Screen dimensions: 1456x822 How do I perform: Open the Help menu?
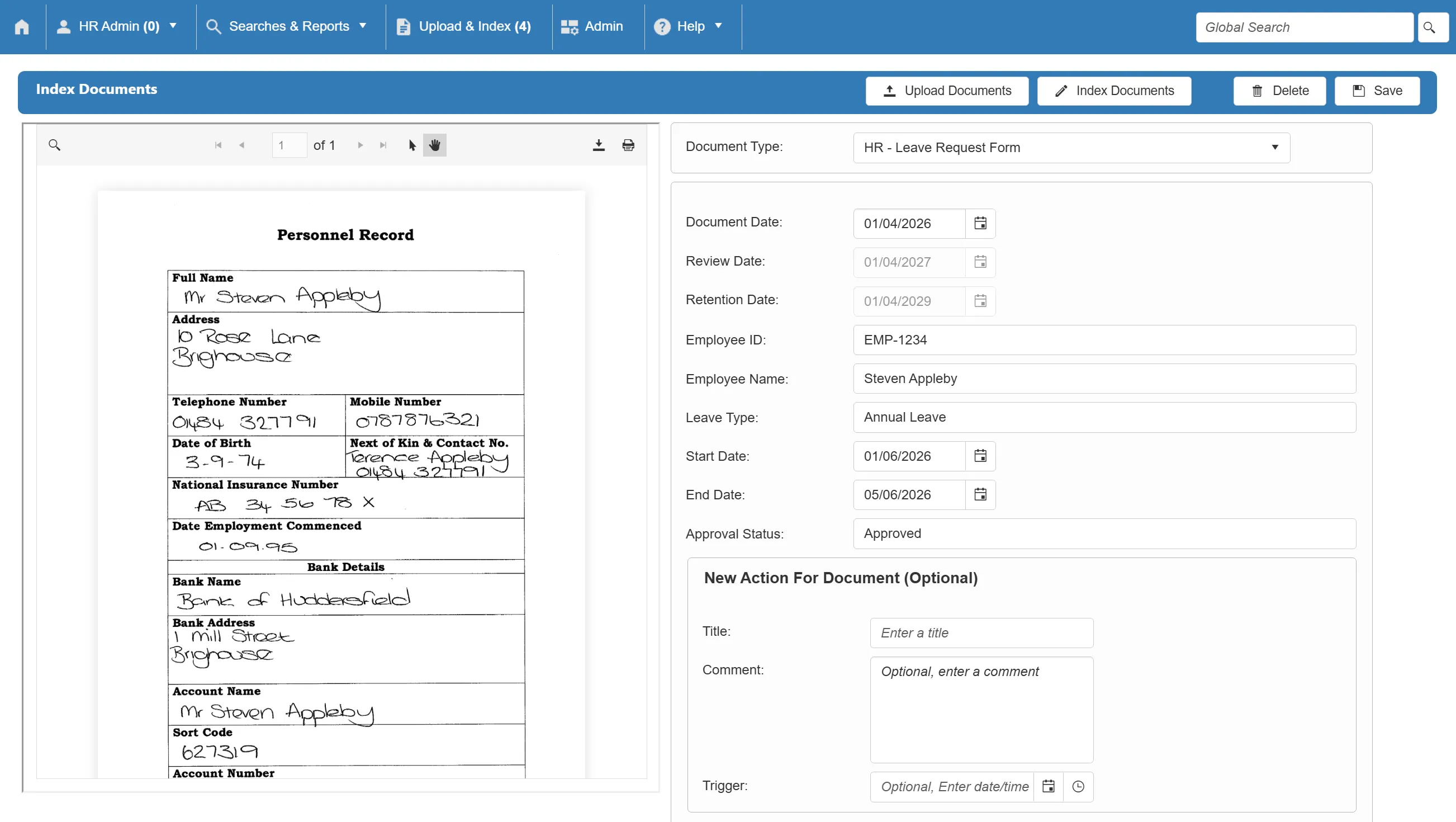coord(689,27)
